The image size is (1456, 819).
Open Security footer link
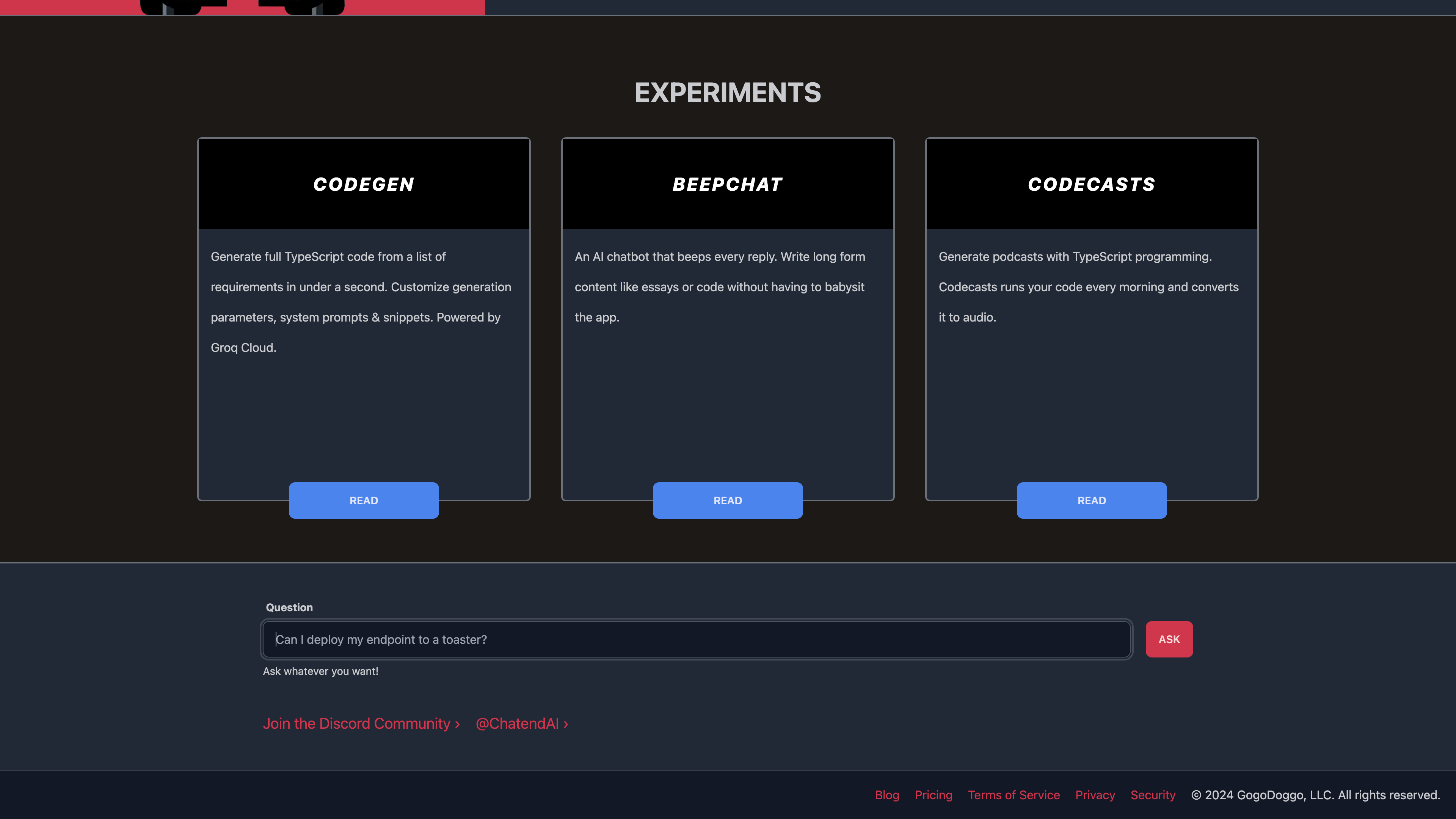(1153, 795)
